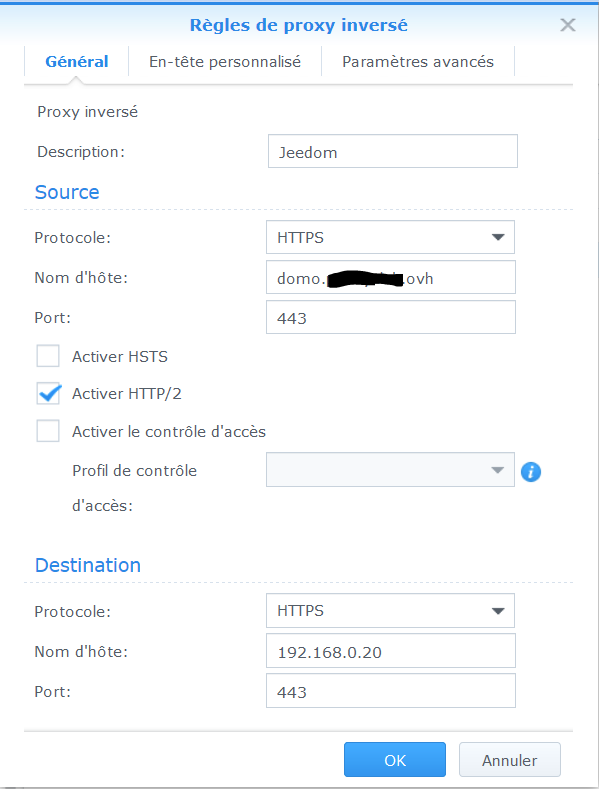Focus the Description field containing Jeedom

(393, 151)
